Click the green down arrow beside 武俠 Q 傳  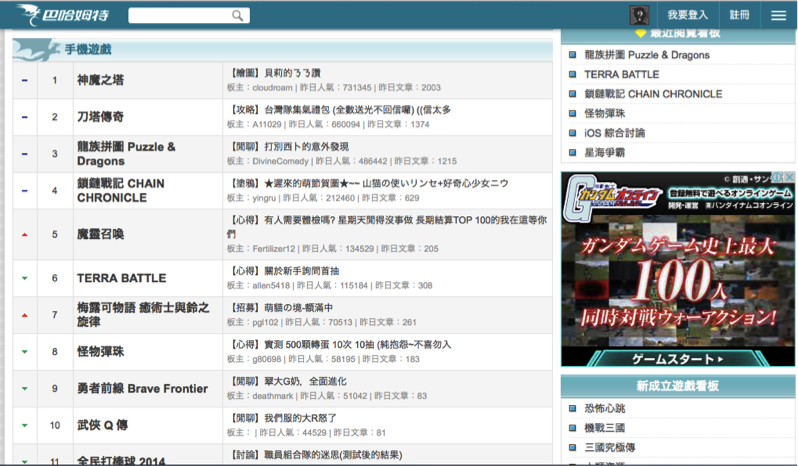[24, 425]
